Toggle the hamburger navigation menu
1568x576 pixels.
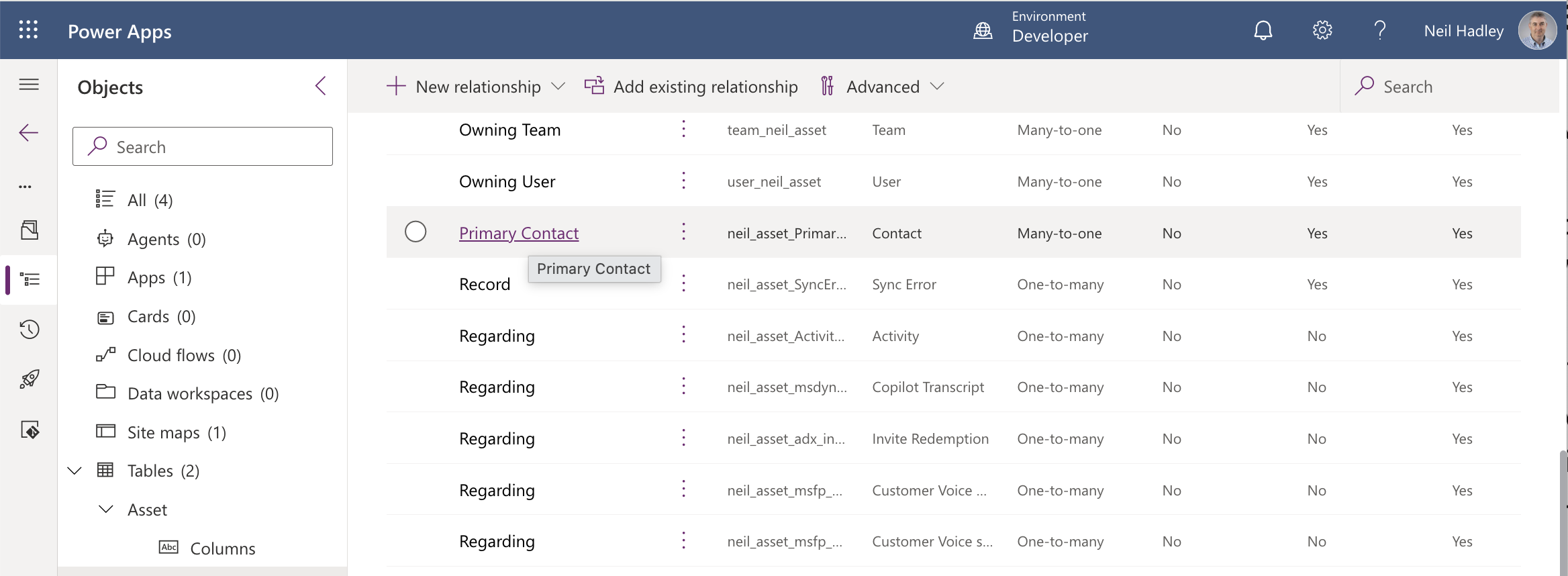[29, 84]
